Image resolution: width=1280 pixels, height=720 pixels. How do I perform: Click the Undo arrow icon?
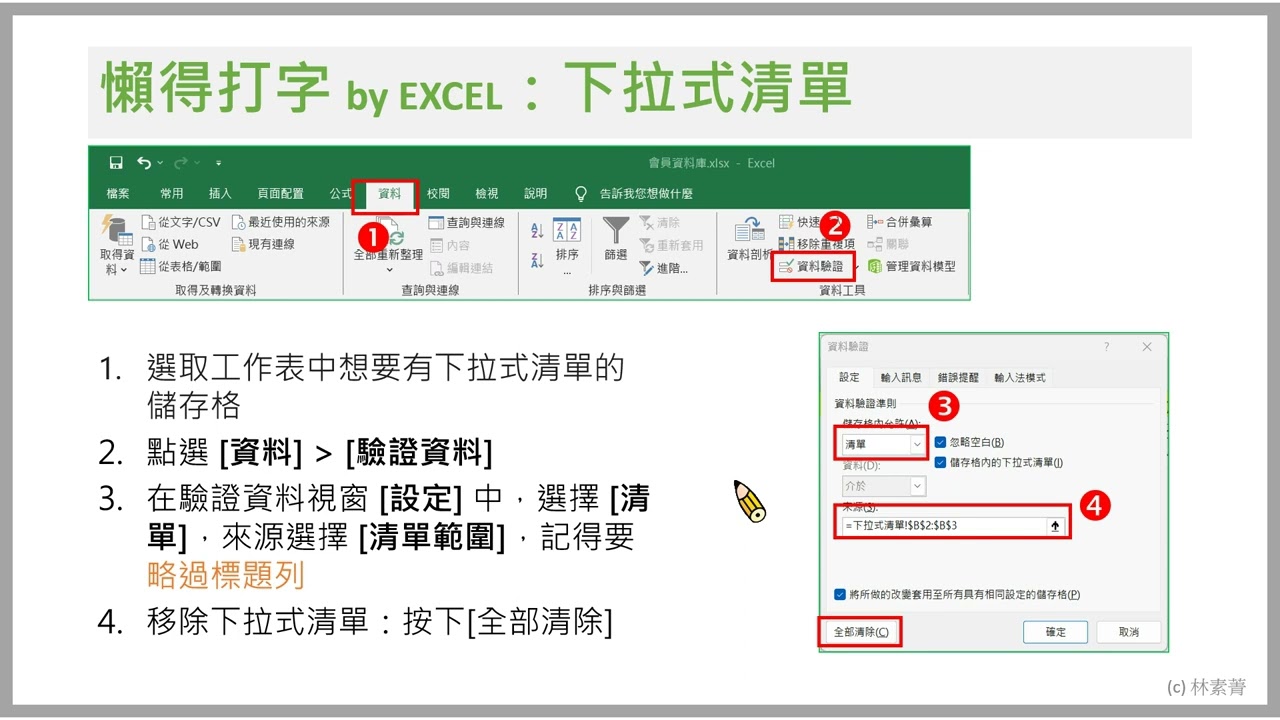pyautogui.click(x=144, y=163)
